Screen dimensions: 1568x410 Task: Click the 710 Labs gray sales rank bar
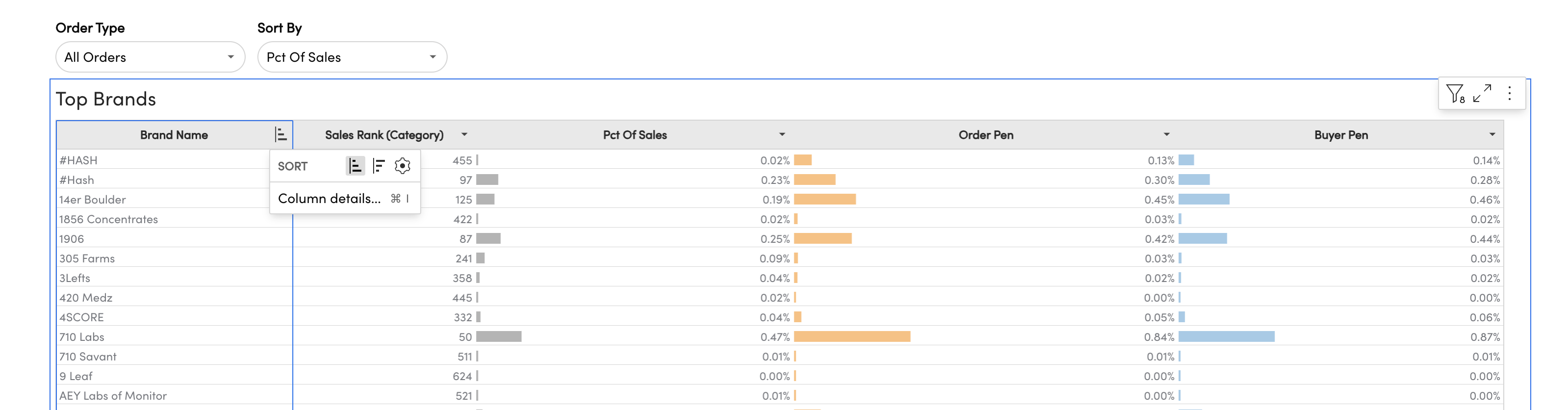click(x=499, y=337)
